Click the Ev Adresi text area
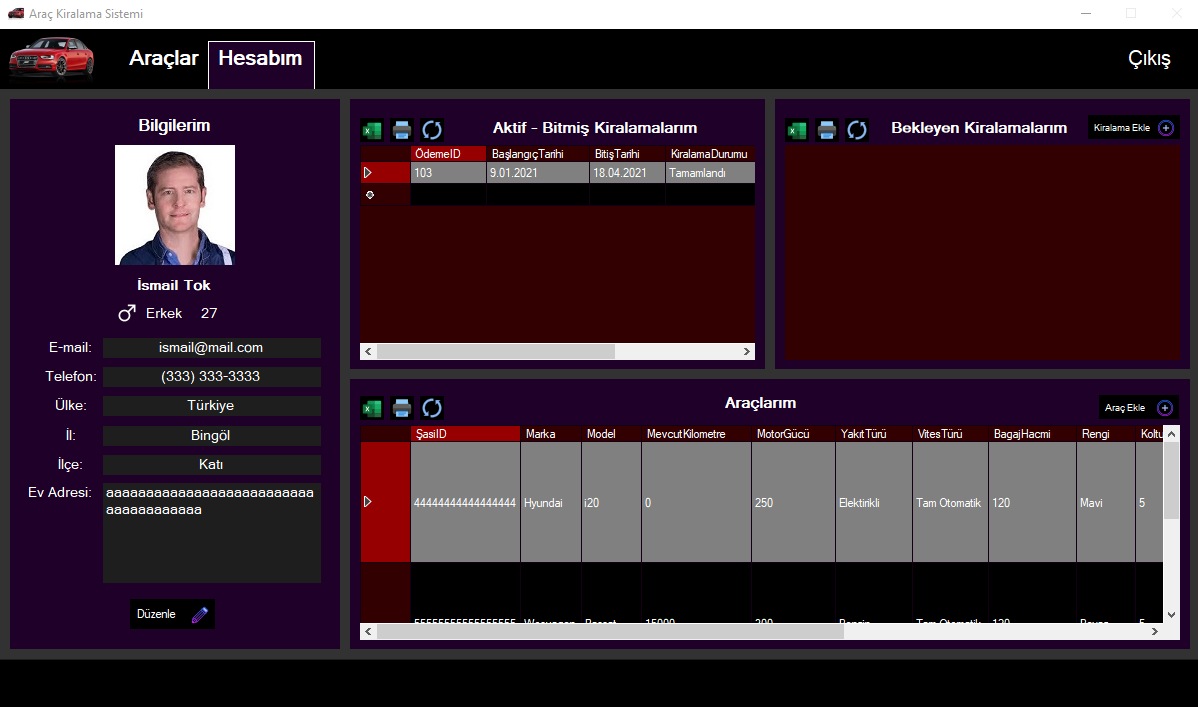This screenshot has height=707, width=1198. coord(212,533)
